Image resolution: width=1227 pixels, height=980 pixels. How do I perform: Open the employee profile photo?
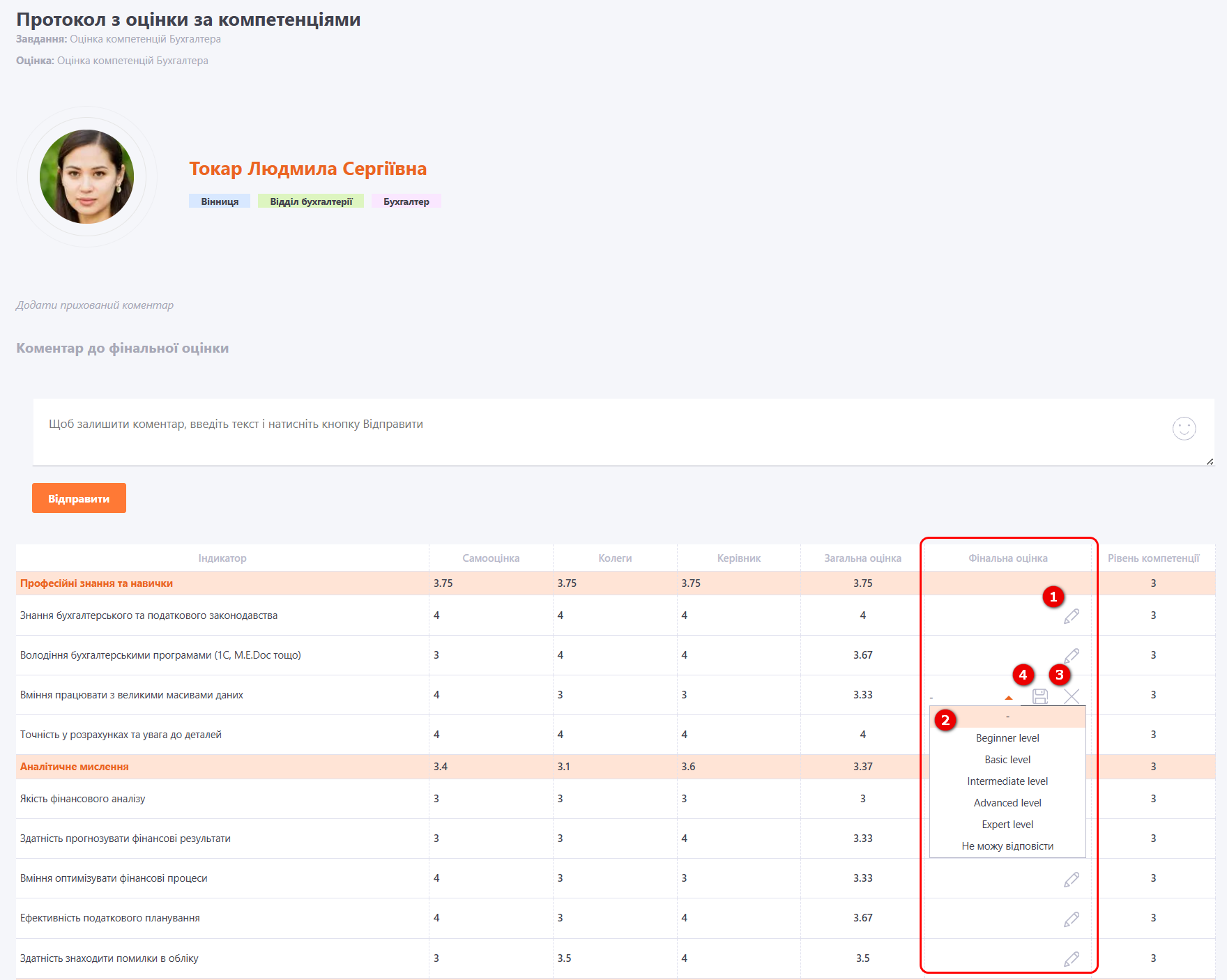(87, 177)
